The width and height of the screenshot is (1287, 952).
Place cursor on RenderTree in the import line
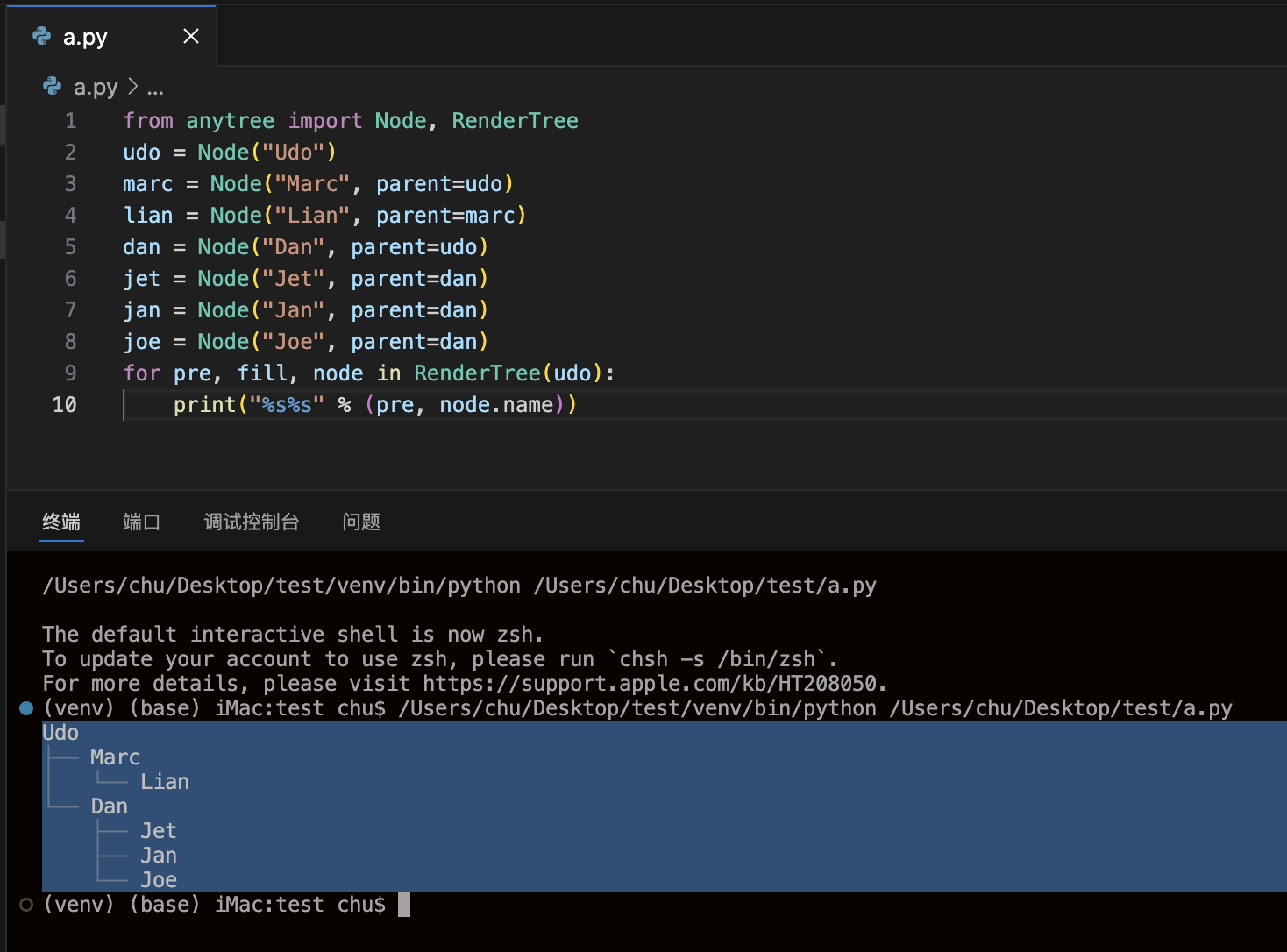click(x=515, y=121)
